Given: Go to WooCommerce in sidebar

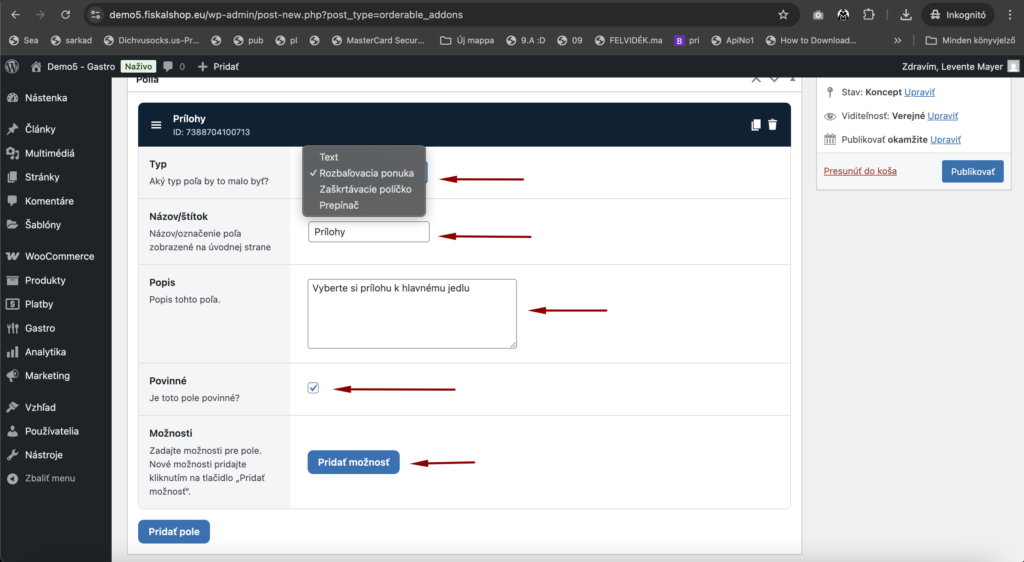Looking at the screenshot, I should coord(59,256).
